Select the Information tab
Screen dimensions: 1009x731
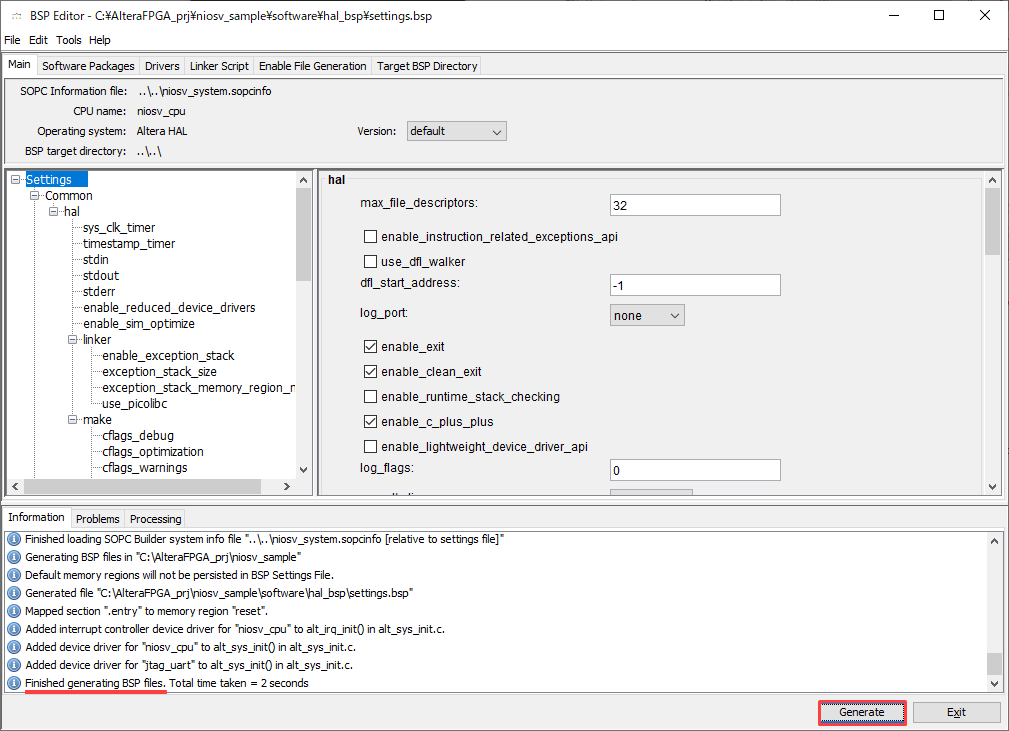(36, 517)
